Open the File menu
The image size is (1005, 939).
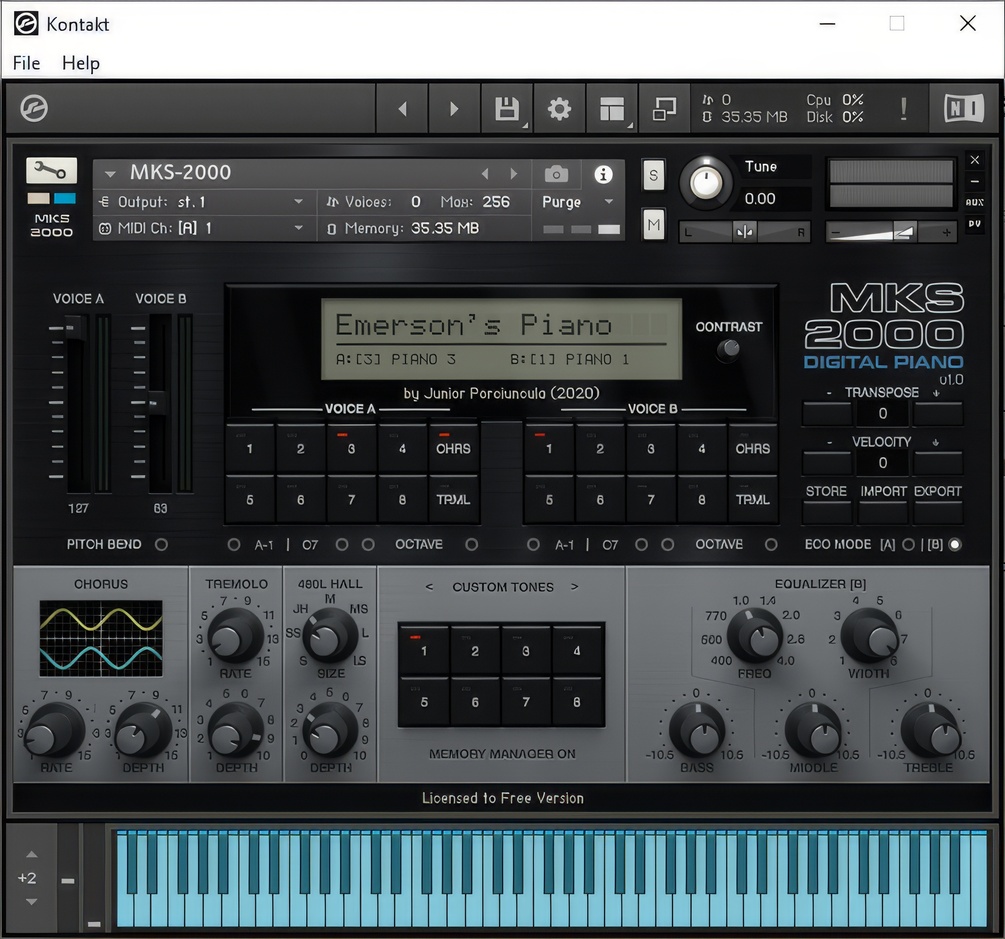coord(26,63)
